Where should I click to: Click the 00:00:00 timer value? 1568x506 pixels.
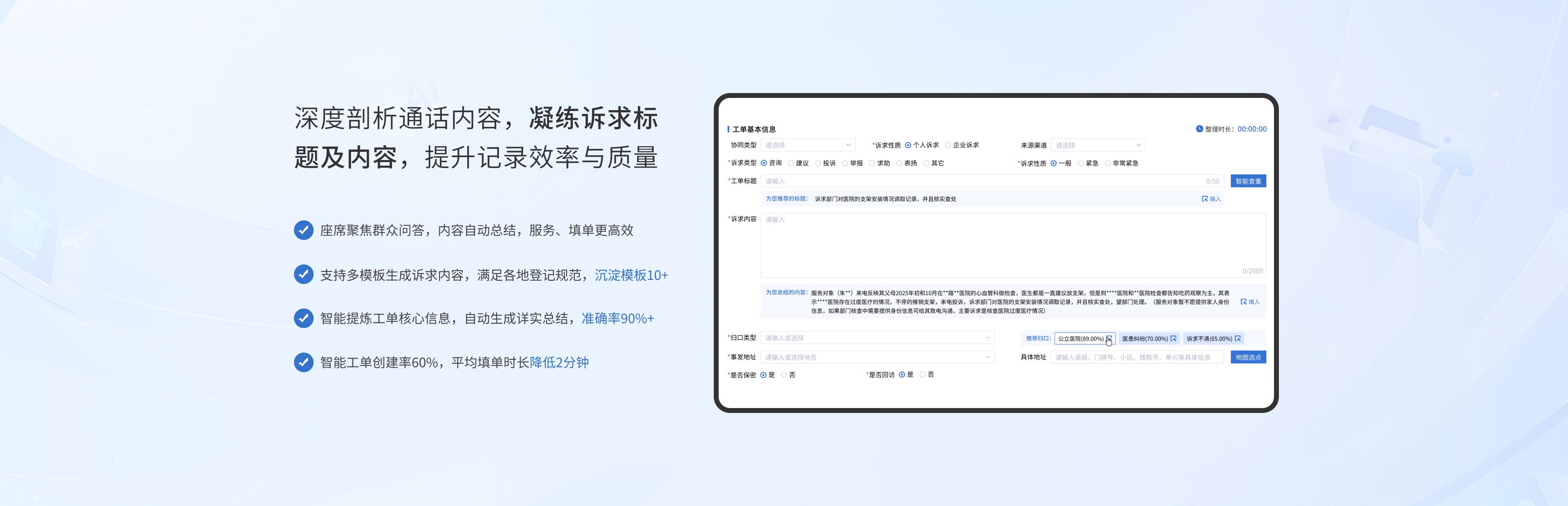click(1252, 129)
